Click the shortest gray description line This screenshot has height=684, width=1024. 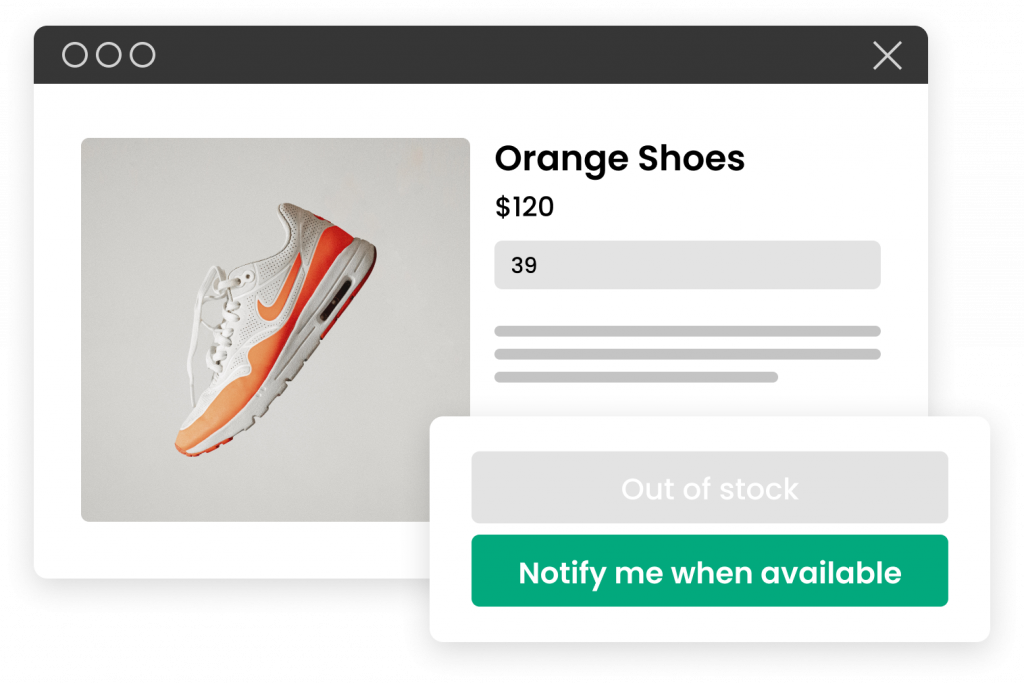(636, 377)
